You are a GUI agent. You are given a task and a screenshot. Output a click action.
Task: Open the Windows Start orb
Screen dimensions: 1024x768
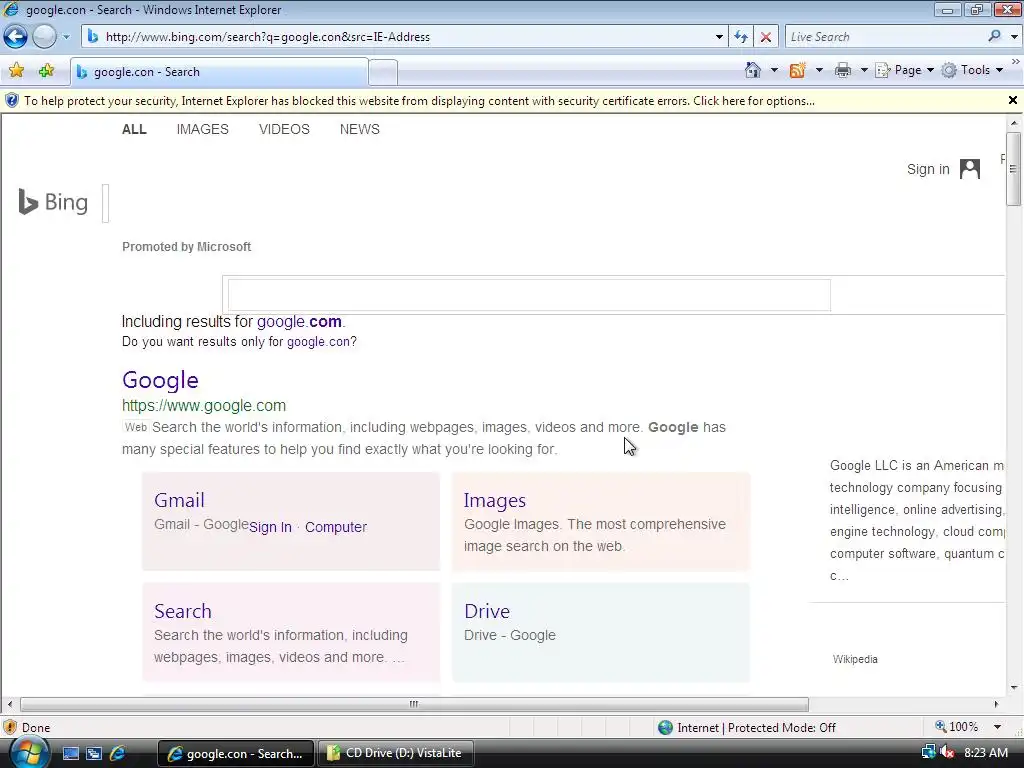(x=27, y=752)
